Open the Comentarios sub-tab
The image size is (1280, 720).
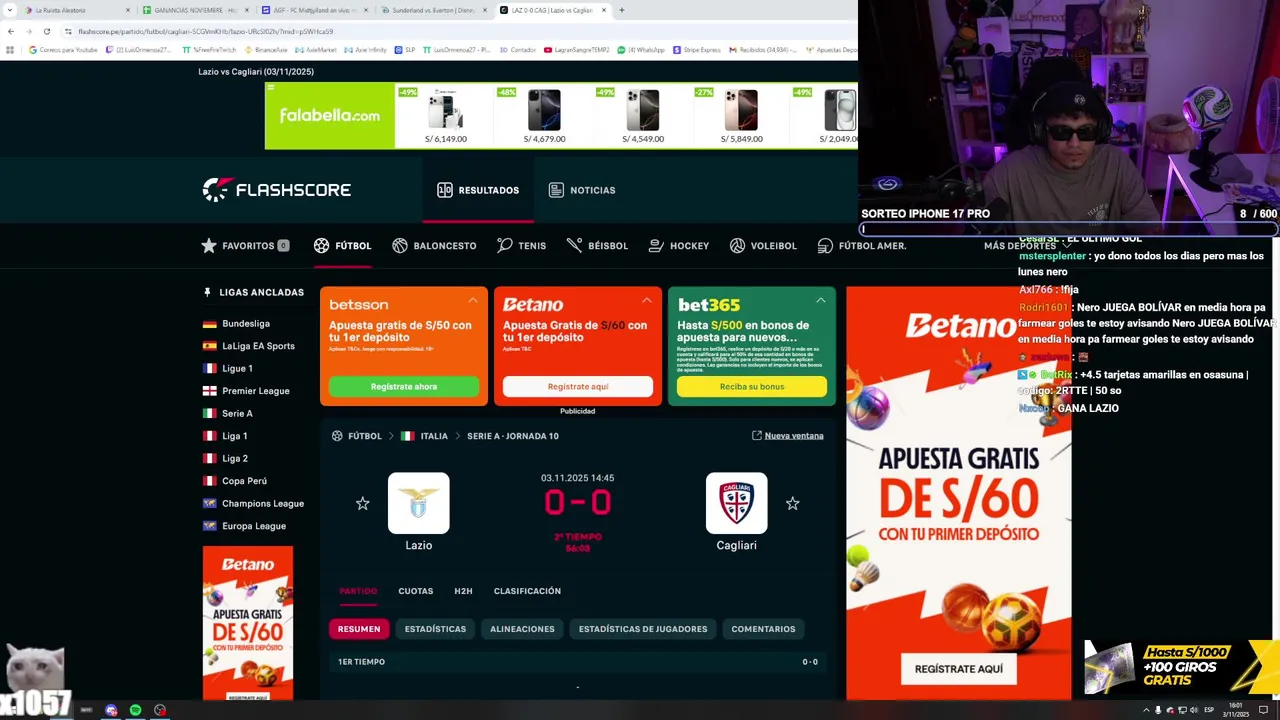tap(763, 629)
